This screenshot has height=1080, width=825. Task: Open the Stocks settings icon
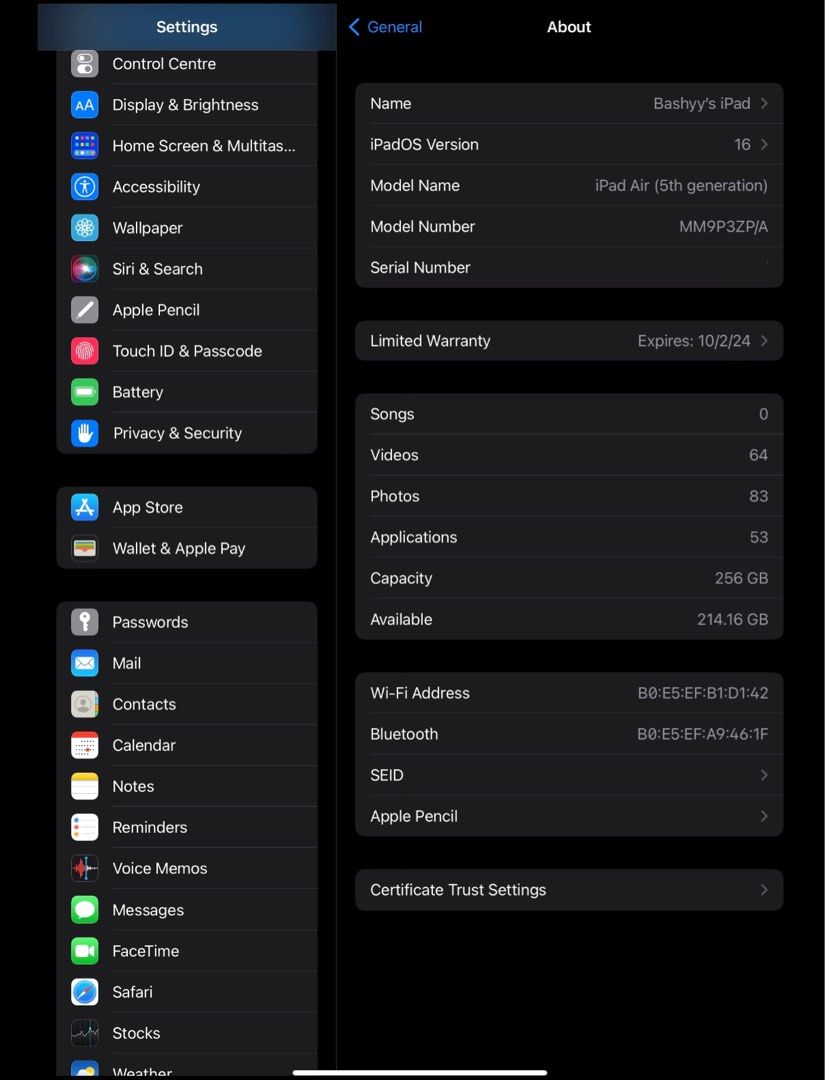[84, 1032]
